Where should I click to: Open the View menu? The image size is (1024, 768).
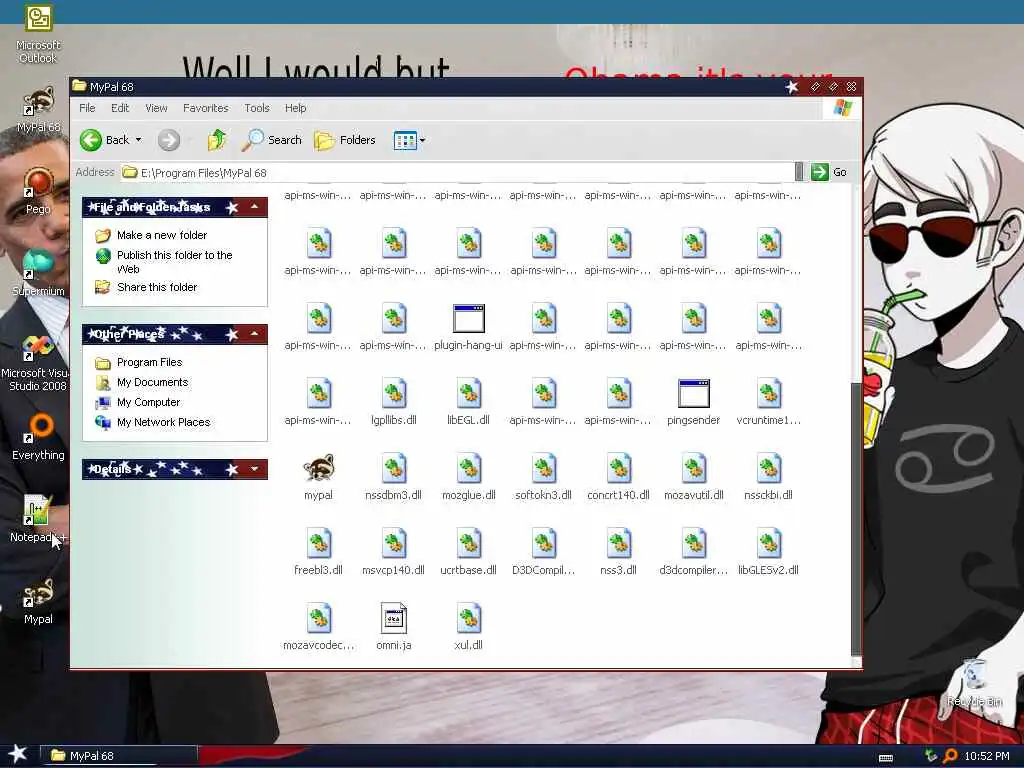click(x=156, y=108)
